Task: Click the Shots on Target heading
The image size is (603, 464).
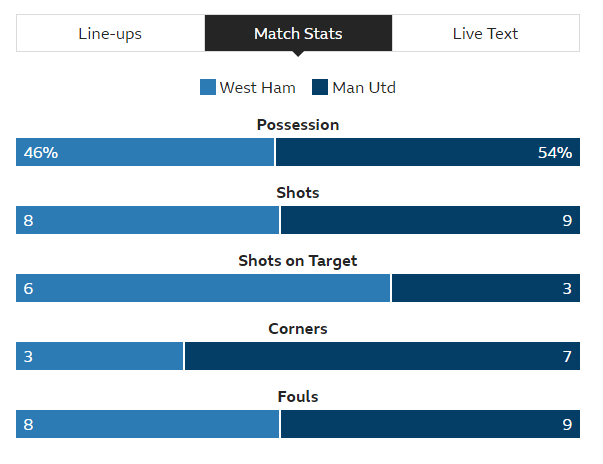Action: pos(298,261)
